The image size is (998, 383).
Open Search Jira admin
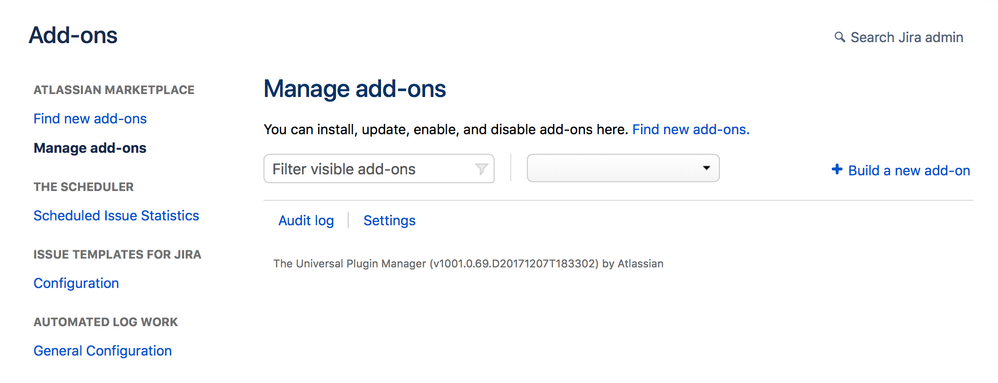[899, 38]
